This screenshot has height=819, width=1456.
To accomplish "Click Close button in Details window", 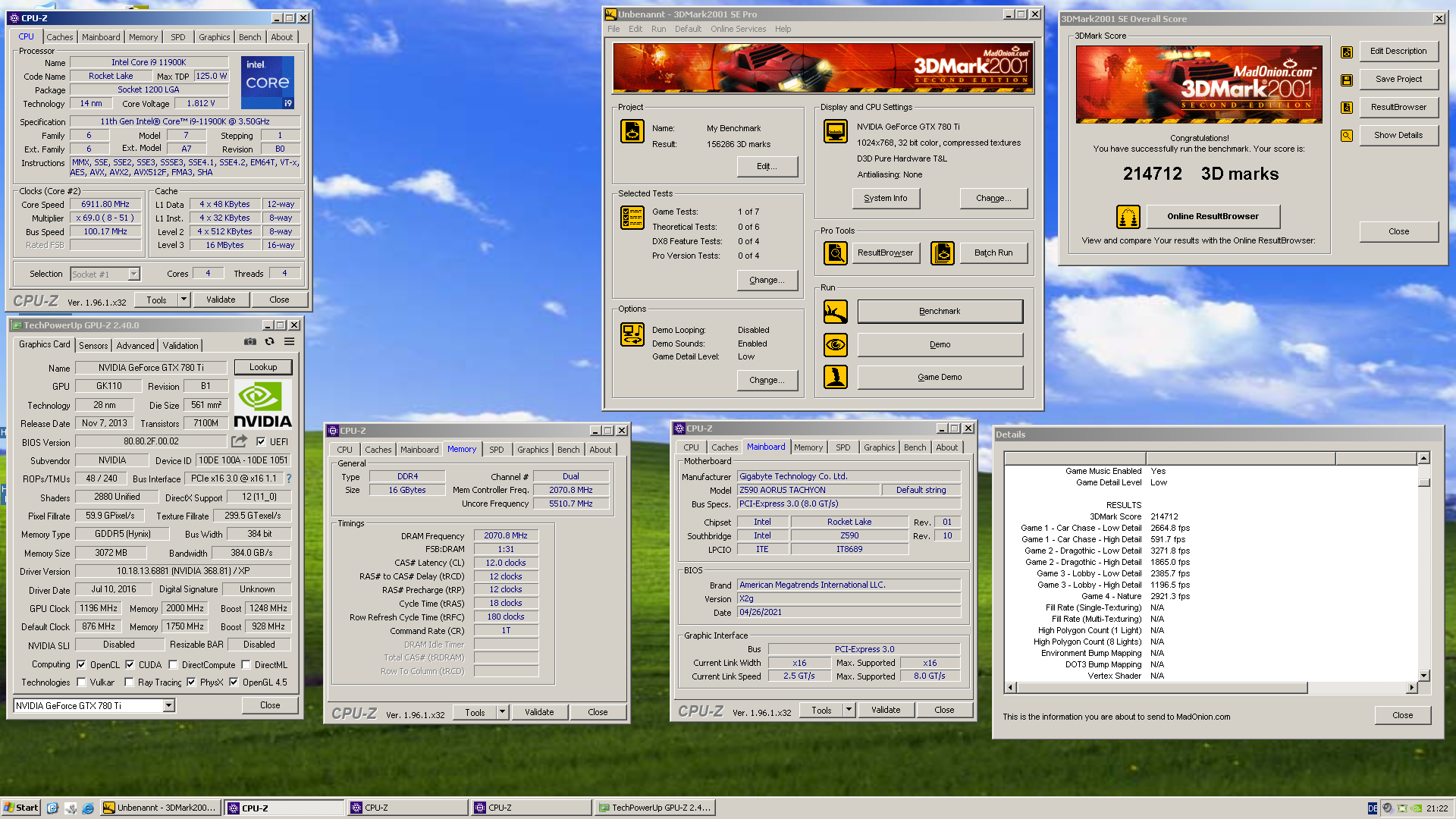I will (x=1402, y=716).
